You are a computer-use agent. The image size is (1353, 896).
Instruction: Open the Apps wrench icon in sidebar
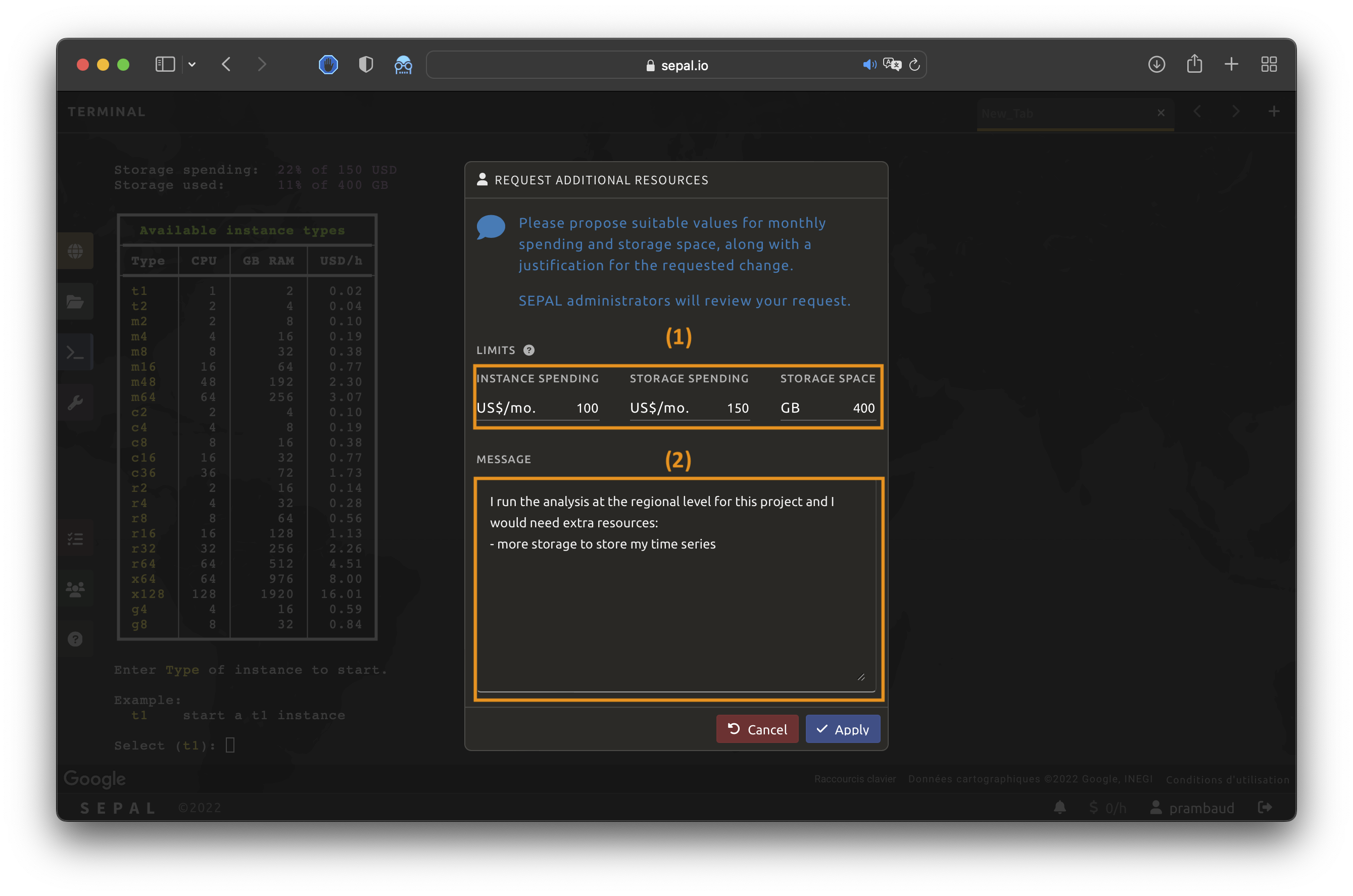(75, 403)
